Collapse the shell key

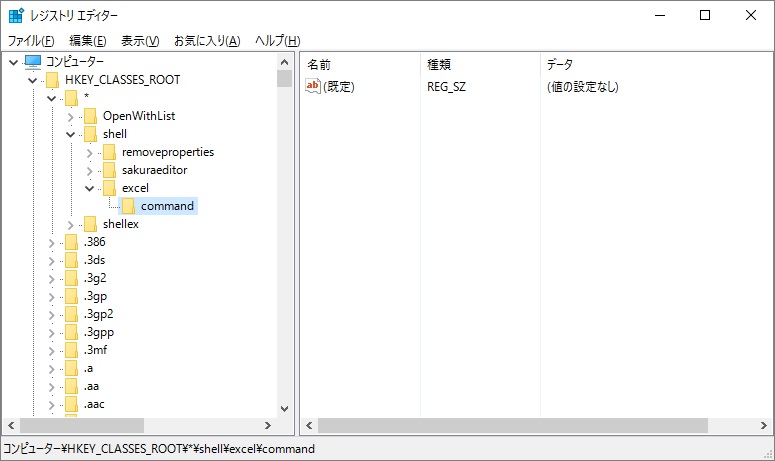[x=71, y=134]
